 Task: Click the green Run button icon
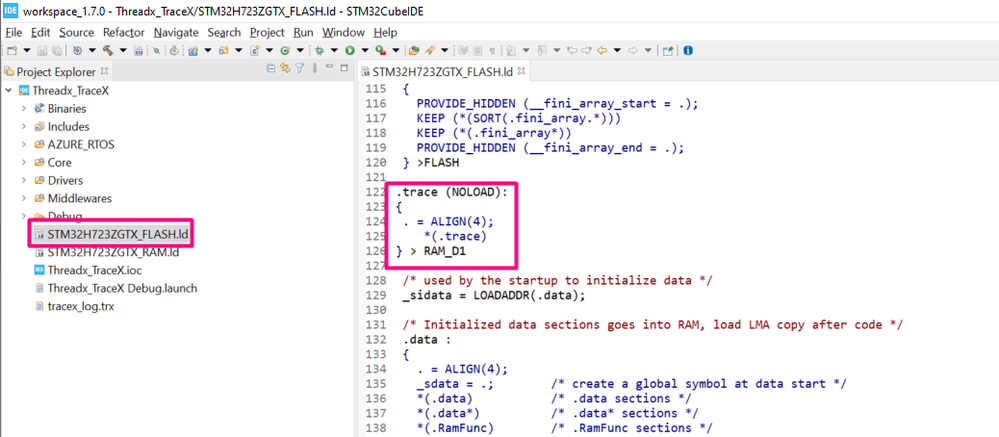pyautogui.click(x=350, y=50)
